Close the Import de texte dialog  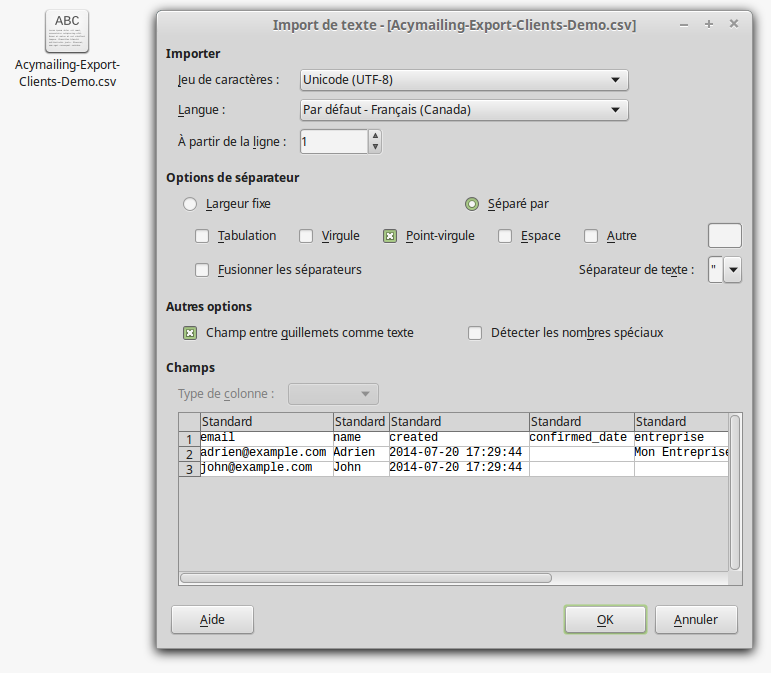tap(734, 24)
